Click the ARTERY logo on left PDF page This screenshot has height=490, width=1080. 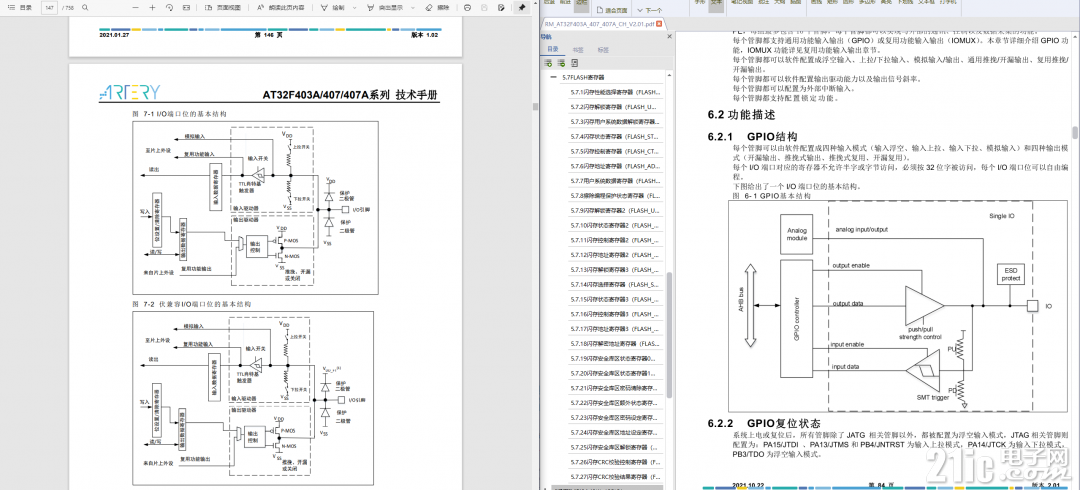pyautogui.click(x=128, y=92)
